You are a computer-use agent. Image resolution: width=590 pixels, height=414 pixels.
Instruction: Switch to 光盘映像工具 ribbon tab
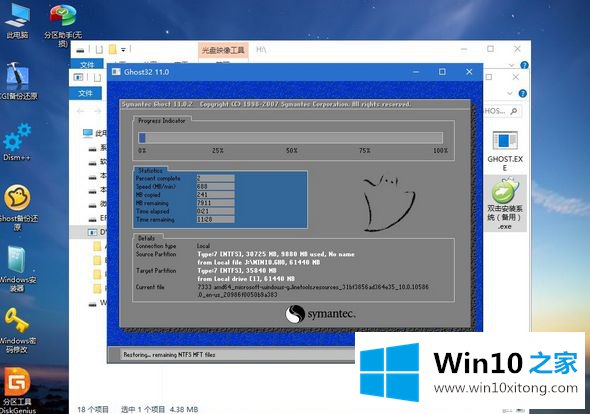tap(223, 50)
